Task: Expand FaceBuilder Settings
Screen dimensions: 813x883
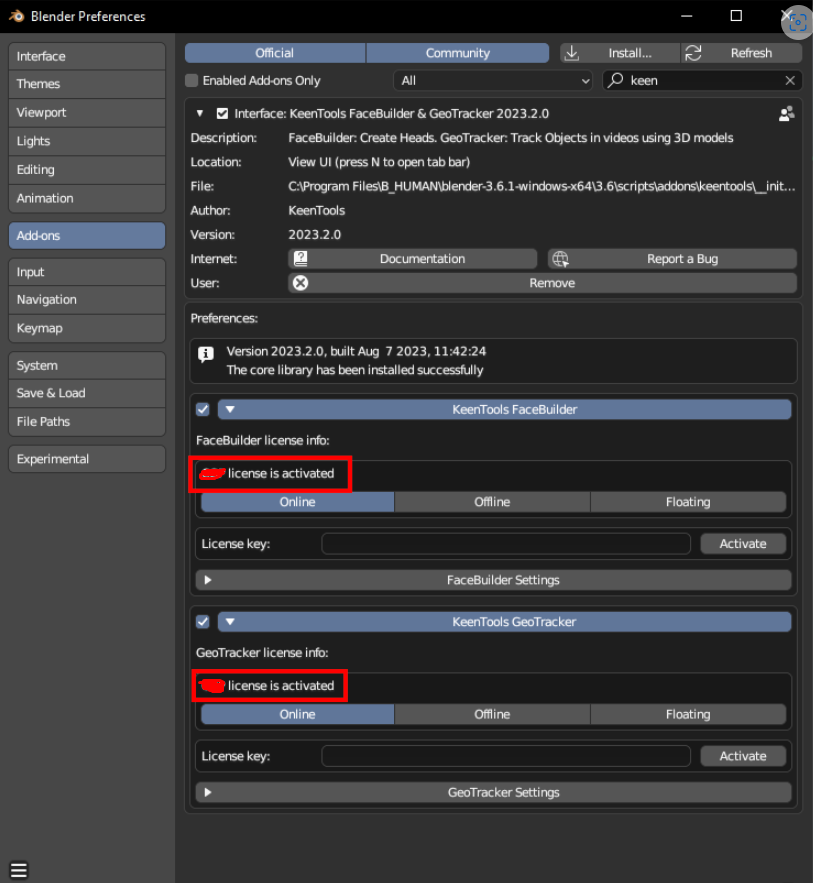Action: [493, 580]
